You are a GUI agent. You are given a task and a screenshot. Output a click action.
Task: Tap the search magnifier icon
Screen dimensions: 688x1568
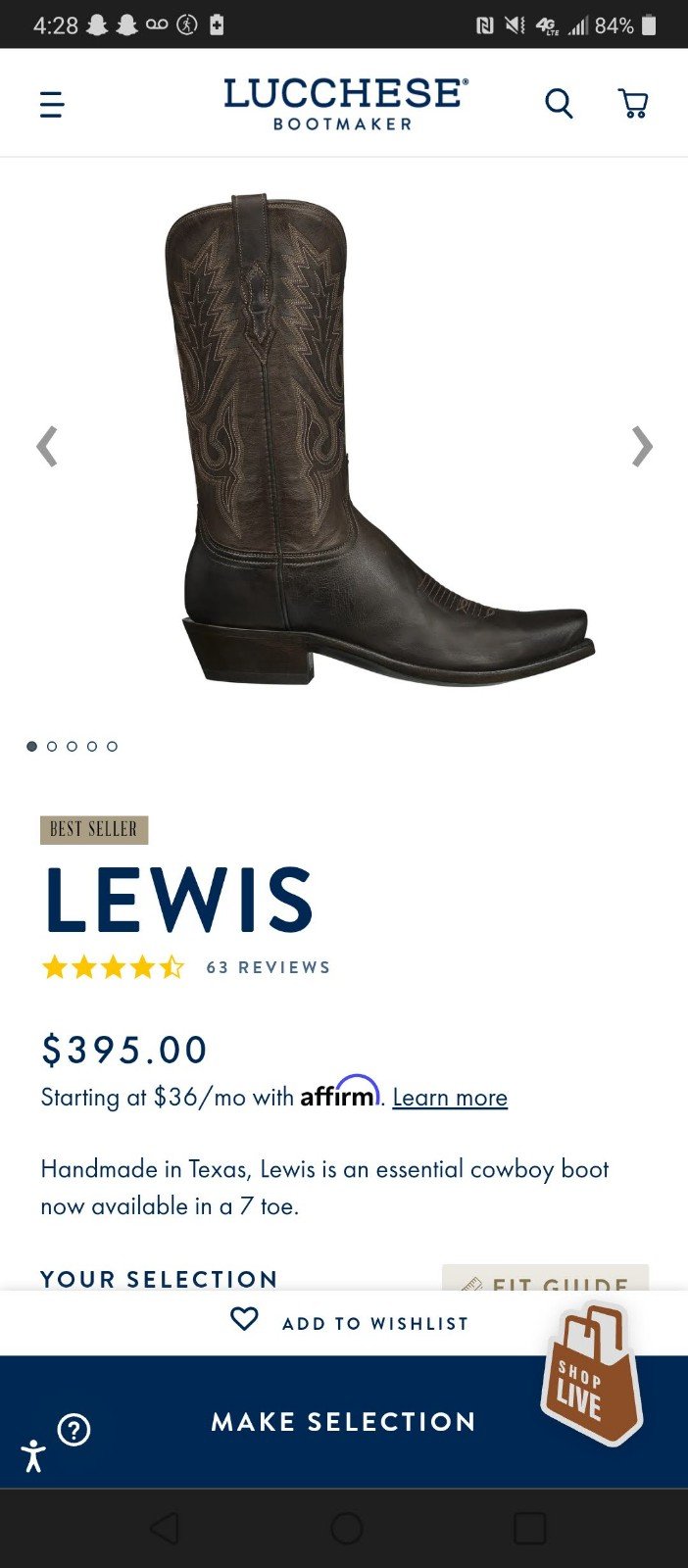[559, 103]
